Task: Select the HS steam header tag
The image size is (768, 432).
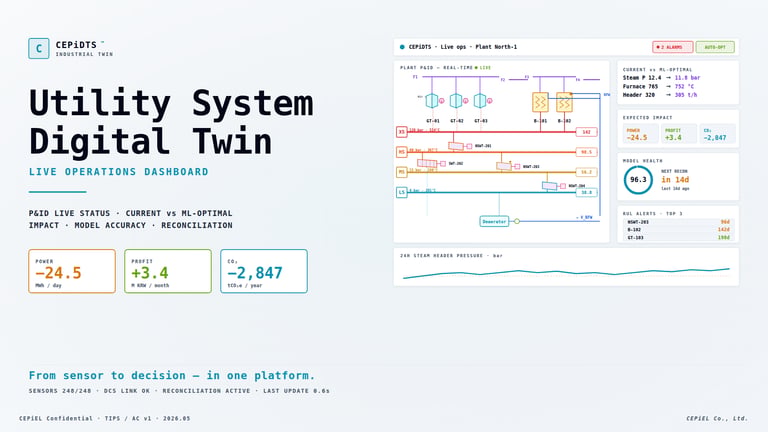Action: (402, 152)
